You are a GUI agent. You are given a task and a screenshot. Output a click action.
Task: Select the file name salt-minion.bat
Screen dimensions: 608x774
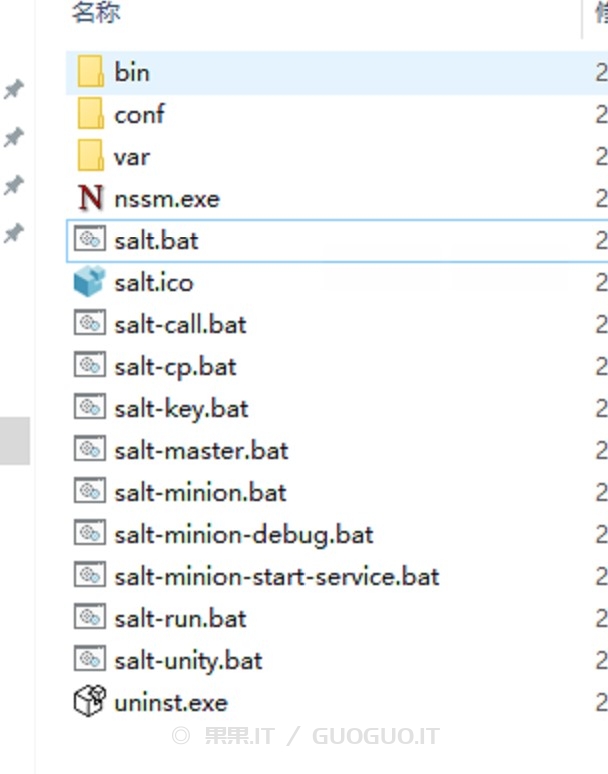pos(200,493)
